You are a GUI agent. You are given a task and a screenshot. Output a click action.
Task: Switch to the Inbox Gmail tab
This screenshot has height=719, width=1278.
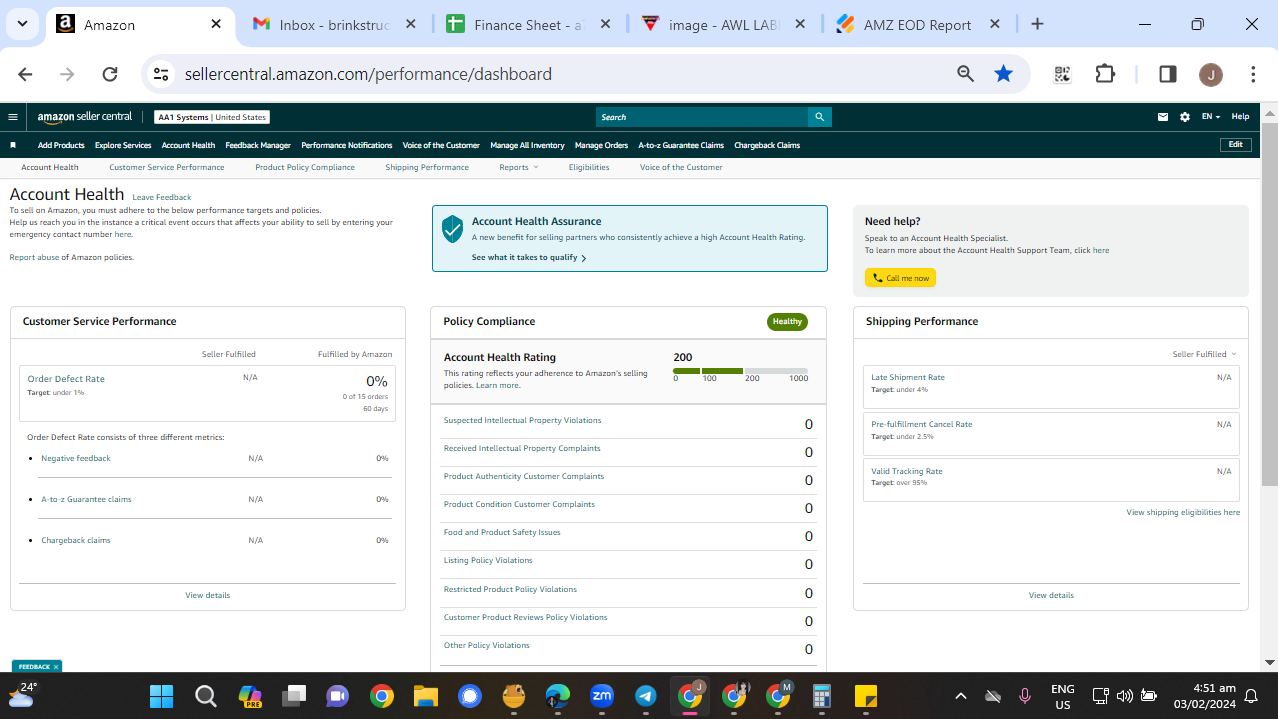click(335, 25)
